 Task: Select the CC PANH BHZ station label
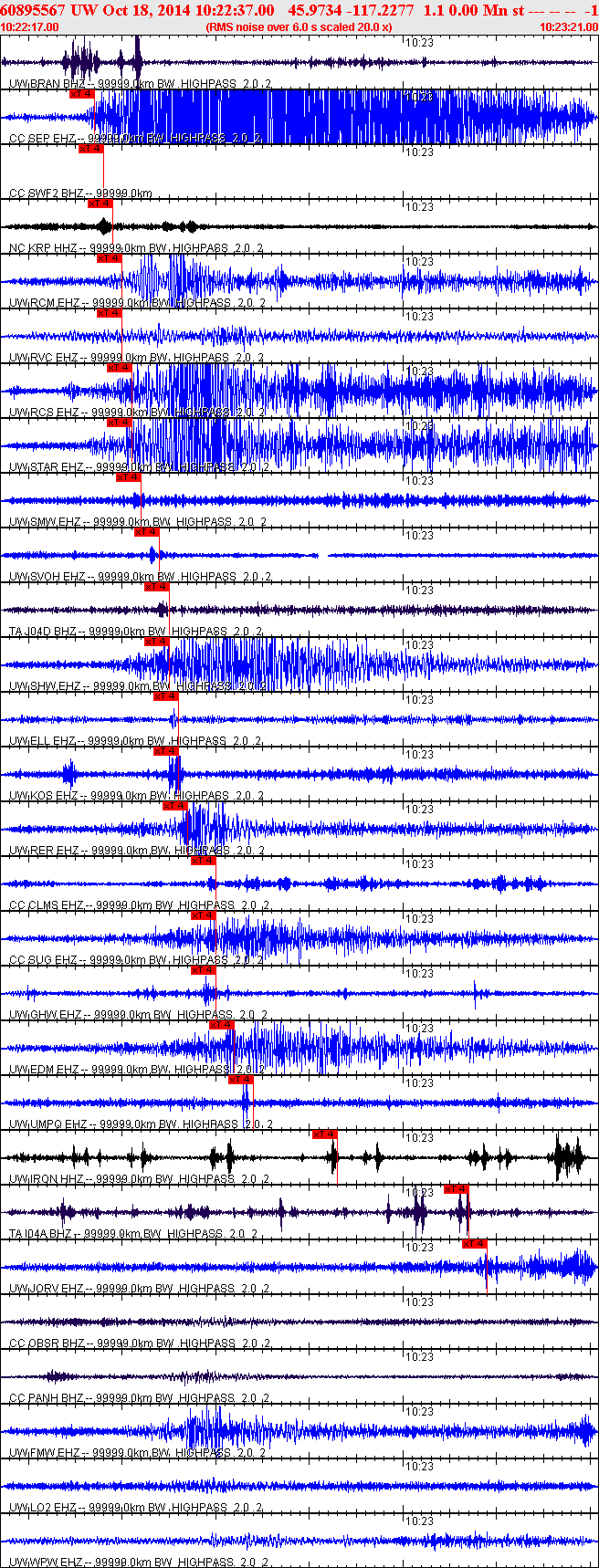(x=139, y=1398)
